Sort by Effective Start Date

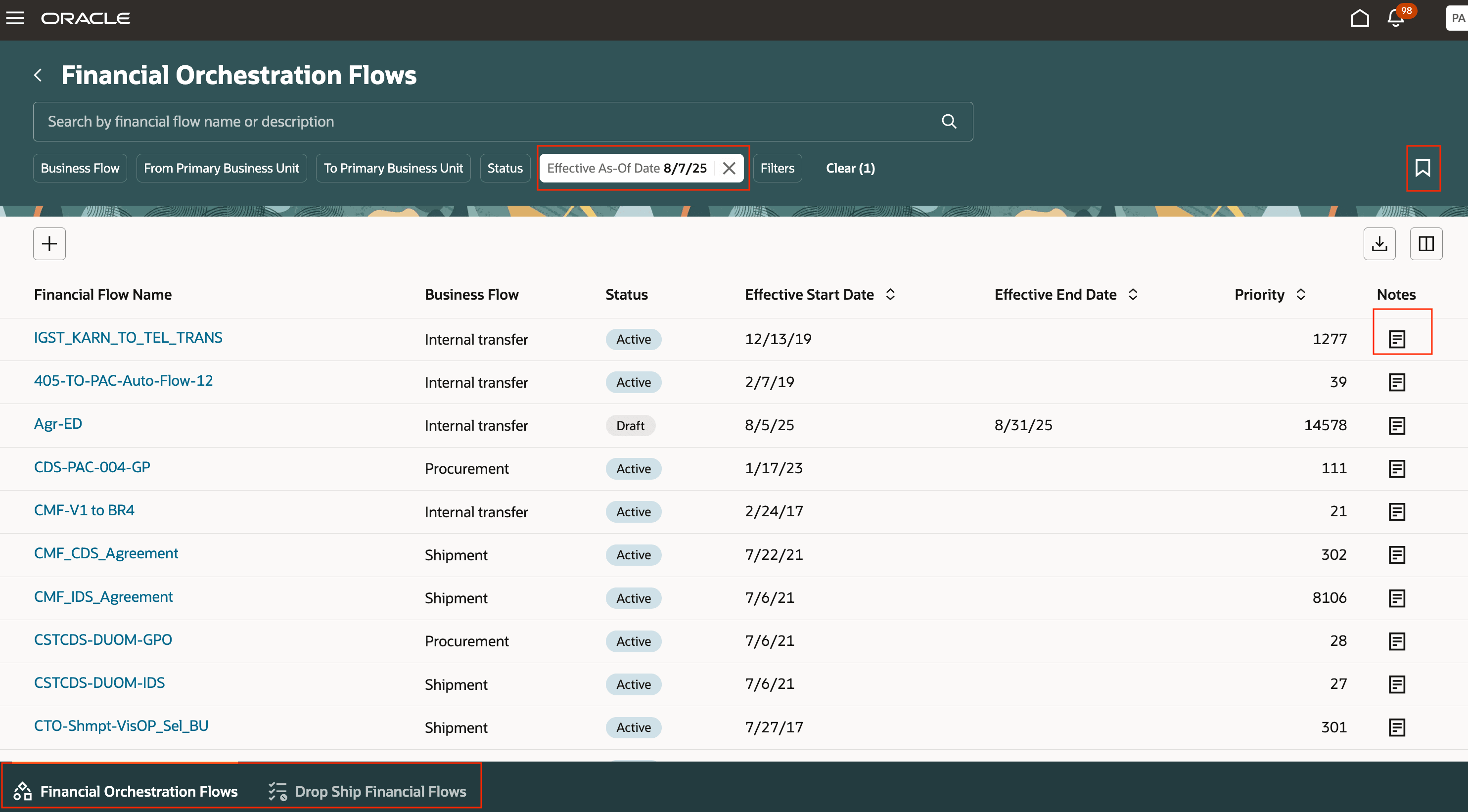[x=890, y=295]
